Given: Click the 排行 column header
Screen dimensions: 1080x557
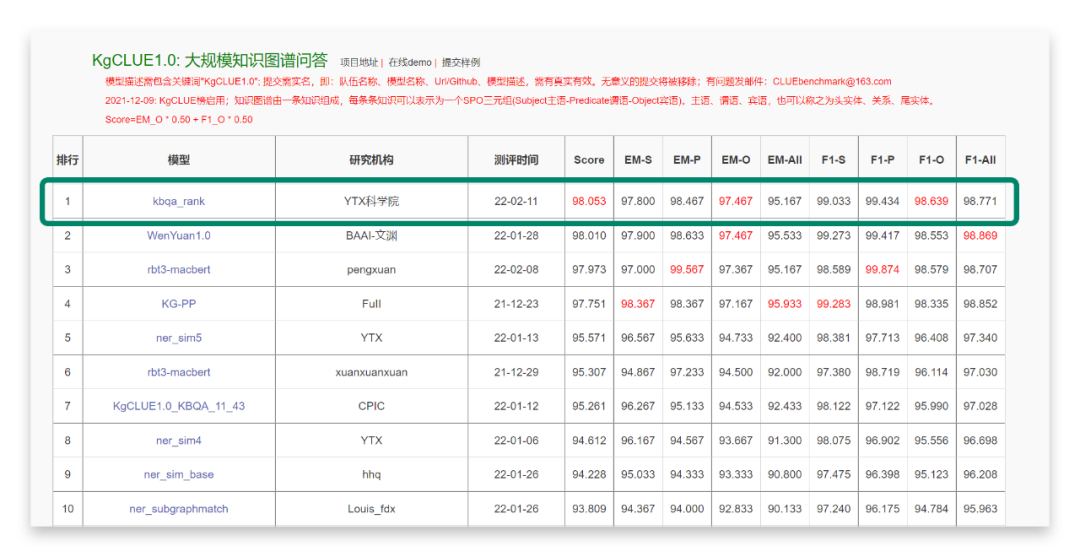Looking at the screenshot, I should pyautogui.click(x=68, y=160).
